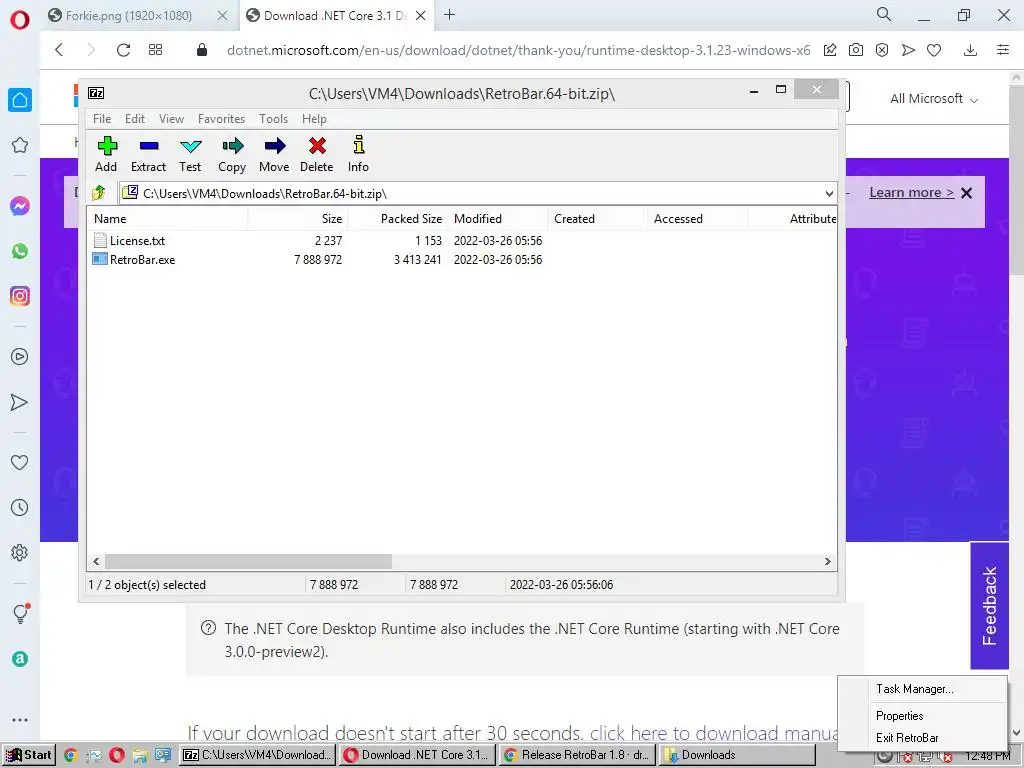Screen dimensions: 1024x768
Task: Open Instagram in Opera sidebar
Action: 20,296
